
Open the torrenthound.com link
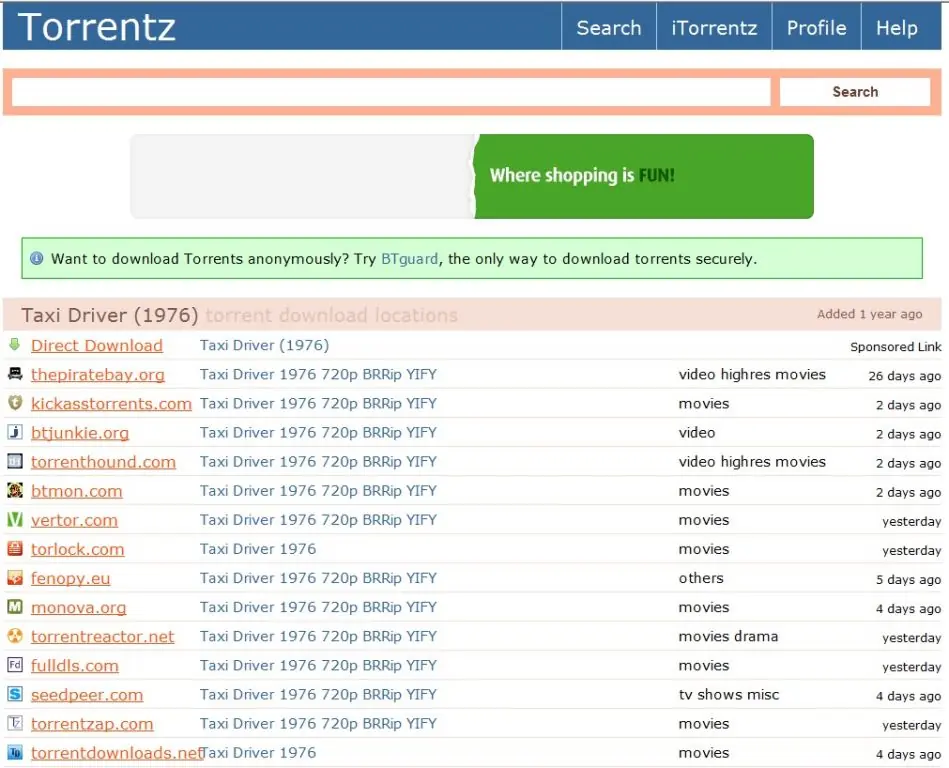103,462
